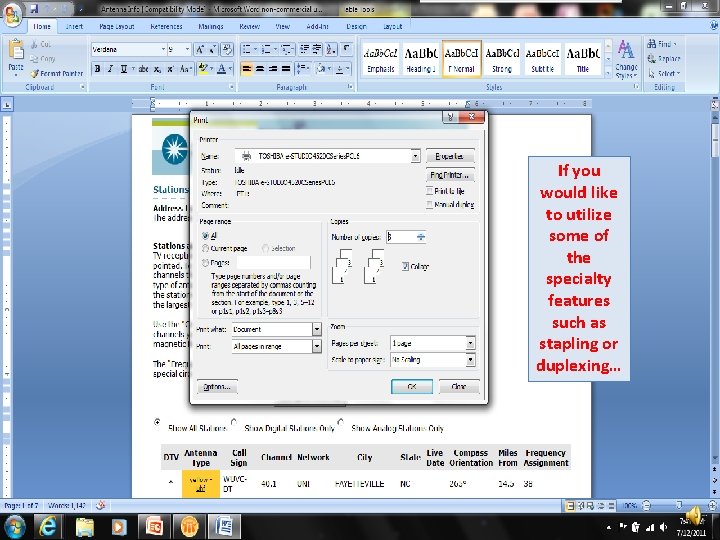720x540 pixels.
Task: Click the Cut command in Clipboard group
Action: point(40,44)
